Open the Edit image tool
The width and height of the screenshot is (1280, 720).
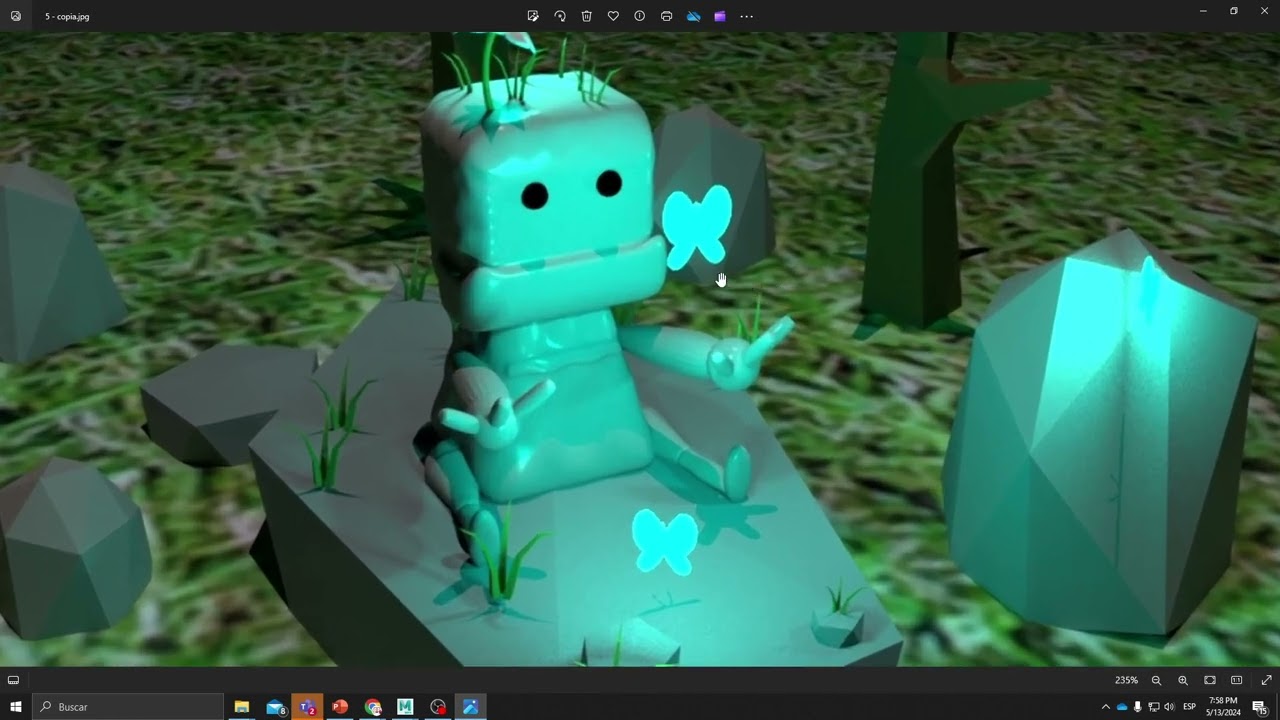533,16
